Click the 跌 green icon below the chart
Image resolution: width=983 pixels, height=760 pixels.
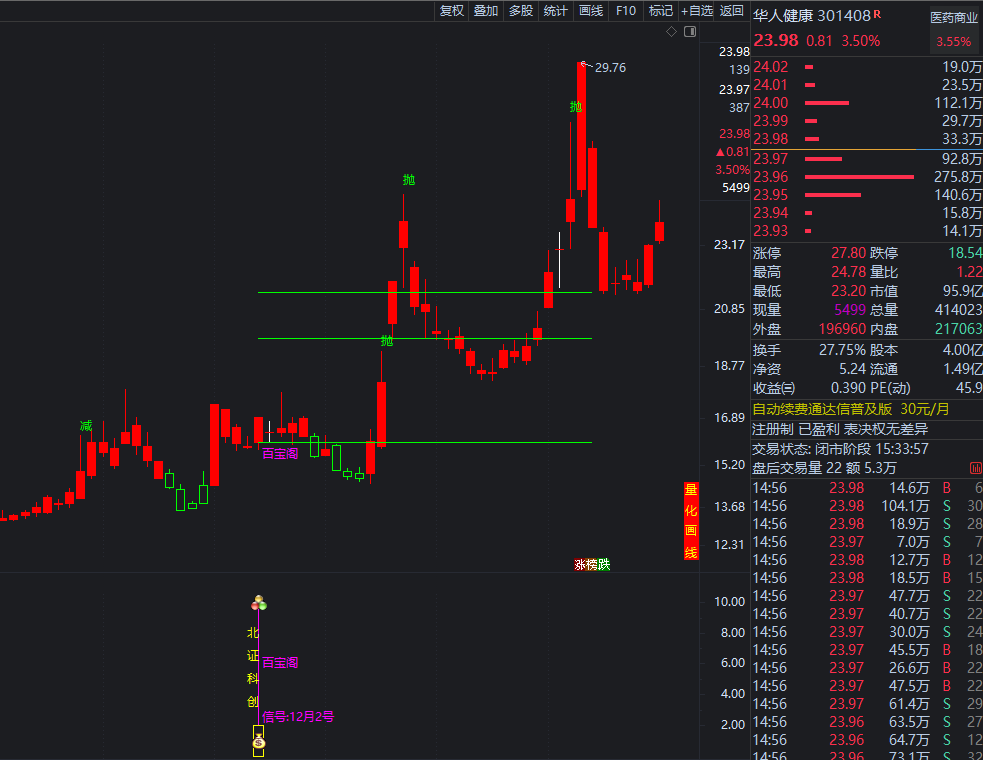pos(603,565)
